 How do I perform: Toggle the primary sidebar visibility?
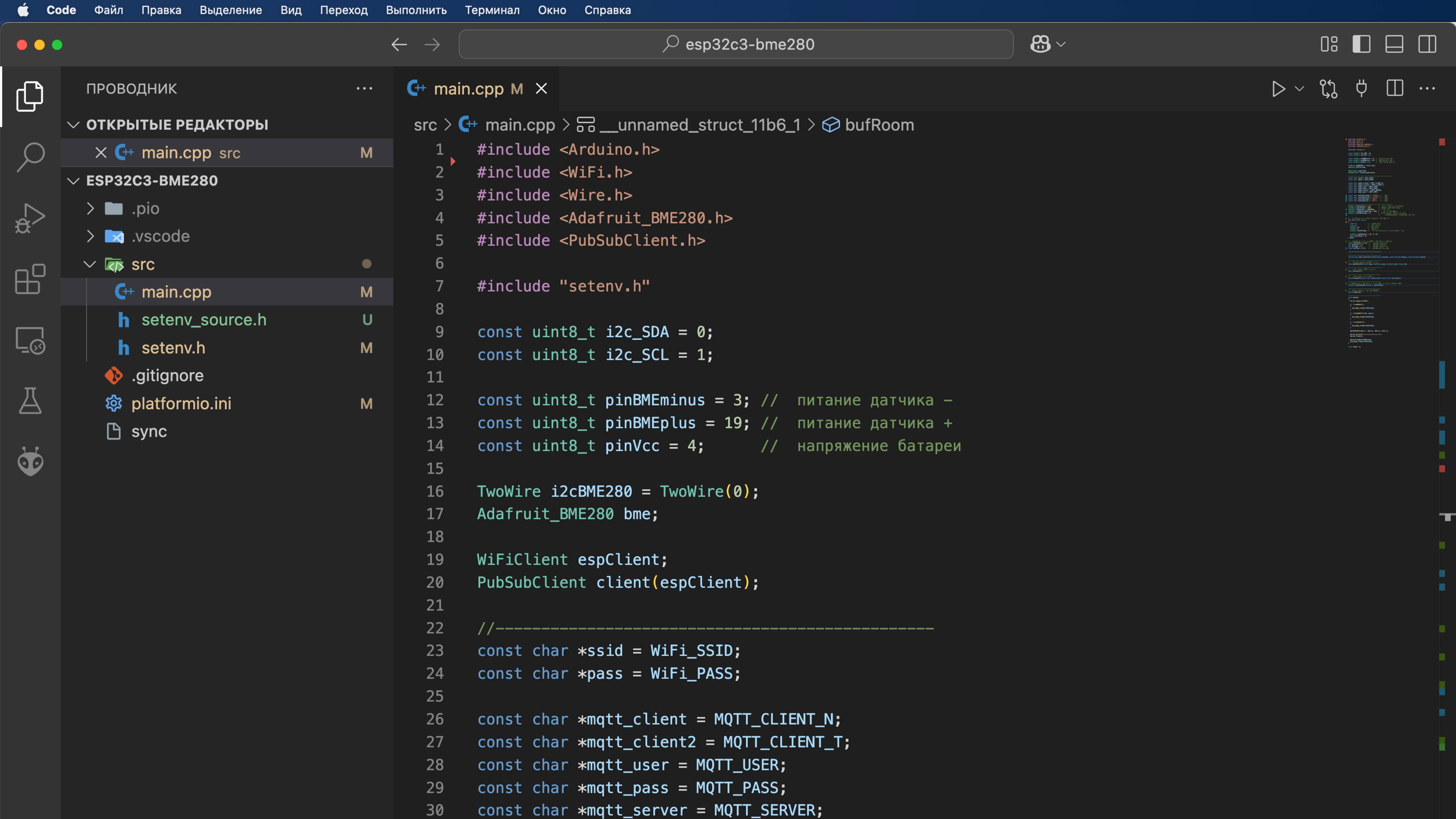pos(1361,44)
